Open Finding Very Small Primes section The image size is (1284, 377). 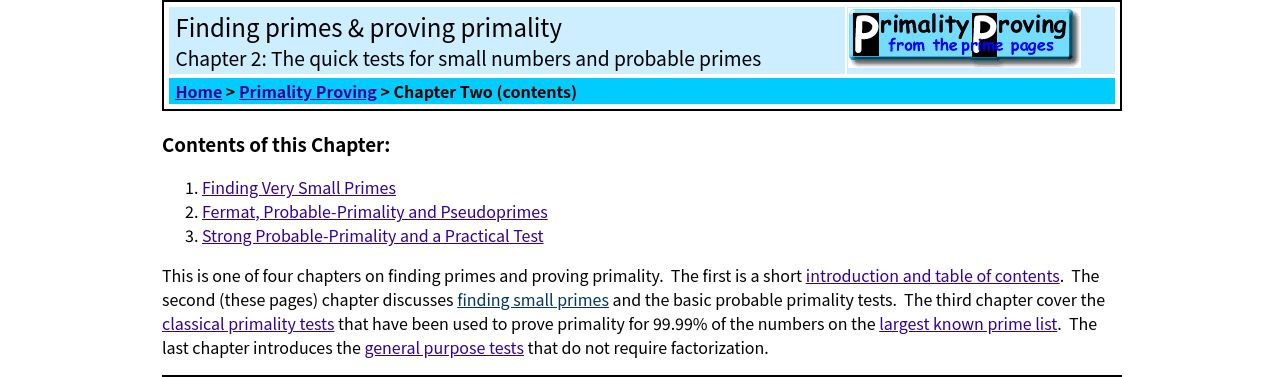[x=299, y=188]
